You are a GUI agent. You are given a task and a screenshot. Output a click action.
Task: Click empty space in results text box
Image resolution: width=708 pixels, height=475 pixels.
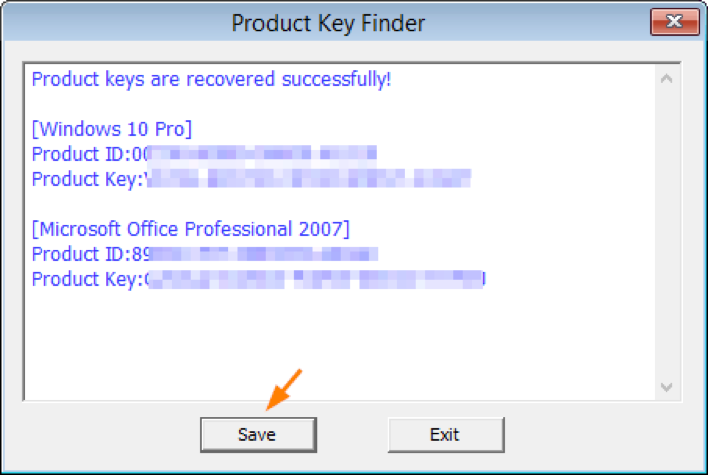pos(339,343)
